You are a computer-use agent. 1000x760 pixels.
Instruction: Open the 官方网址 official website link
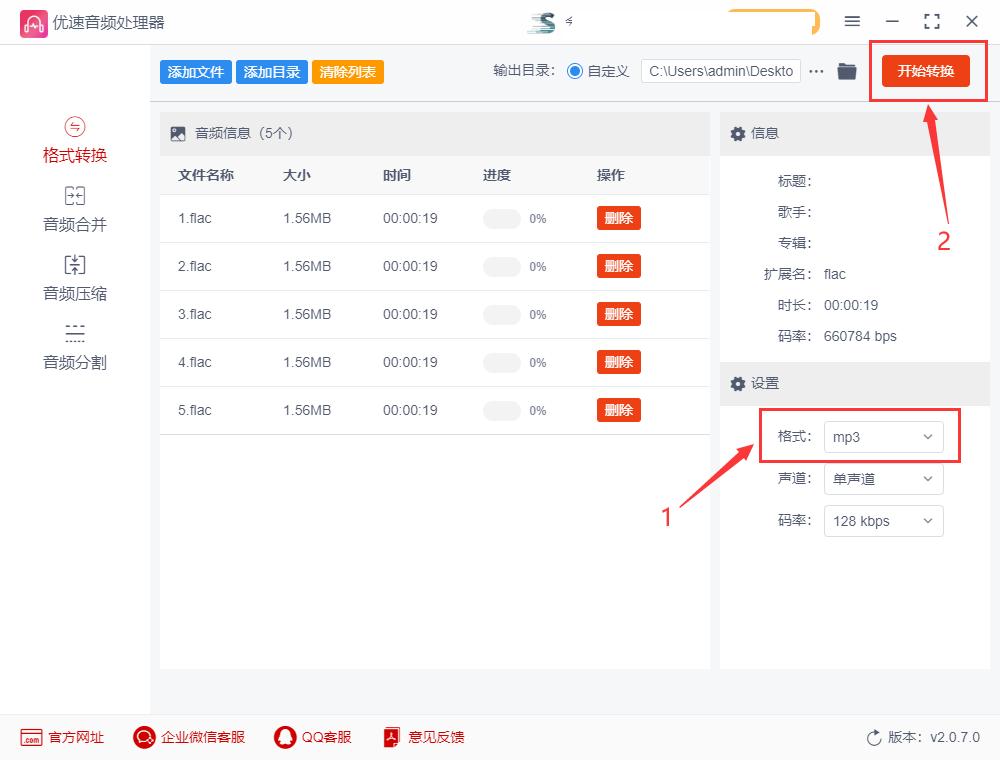62,737
